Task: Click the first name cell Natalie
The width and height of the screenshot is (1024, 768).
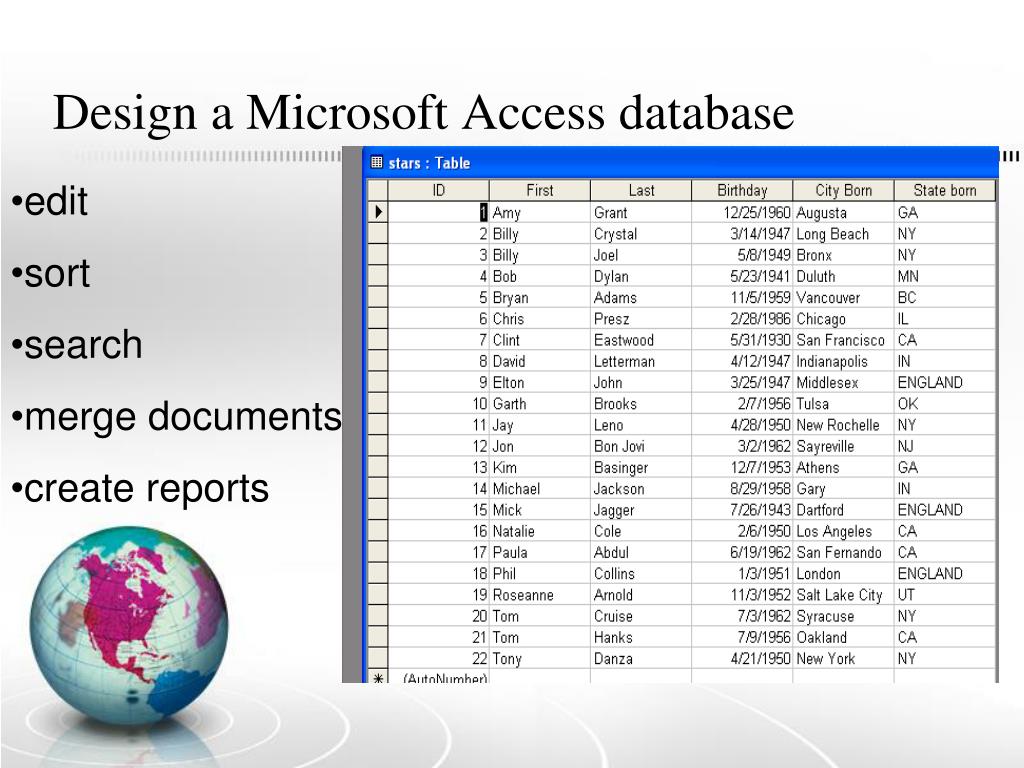Action: pyautogui.click(x=540, y=531)
